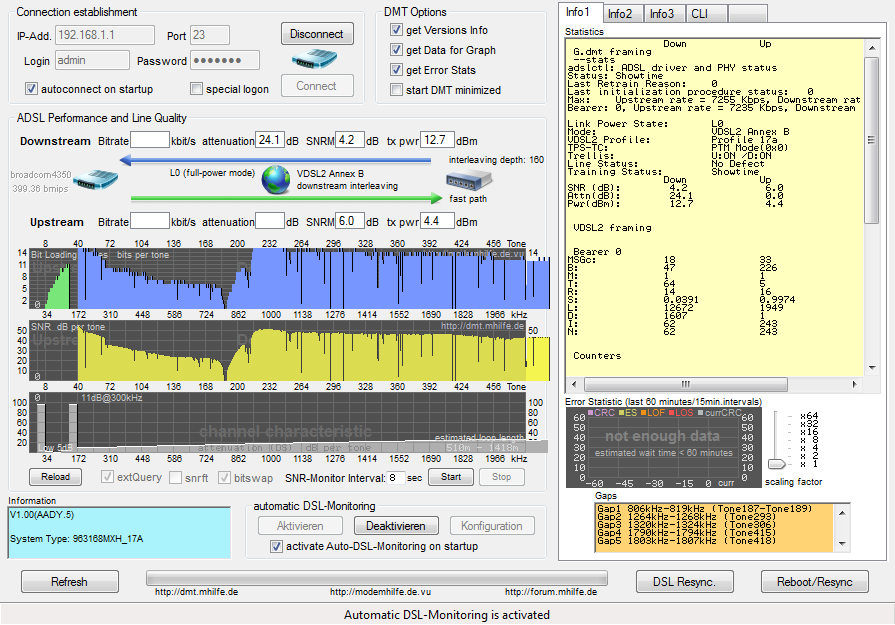Screen dimensions: 895x625
Task: Click the Disconnect button
Action: coord(317,34)
